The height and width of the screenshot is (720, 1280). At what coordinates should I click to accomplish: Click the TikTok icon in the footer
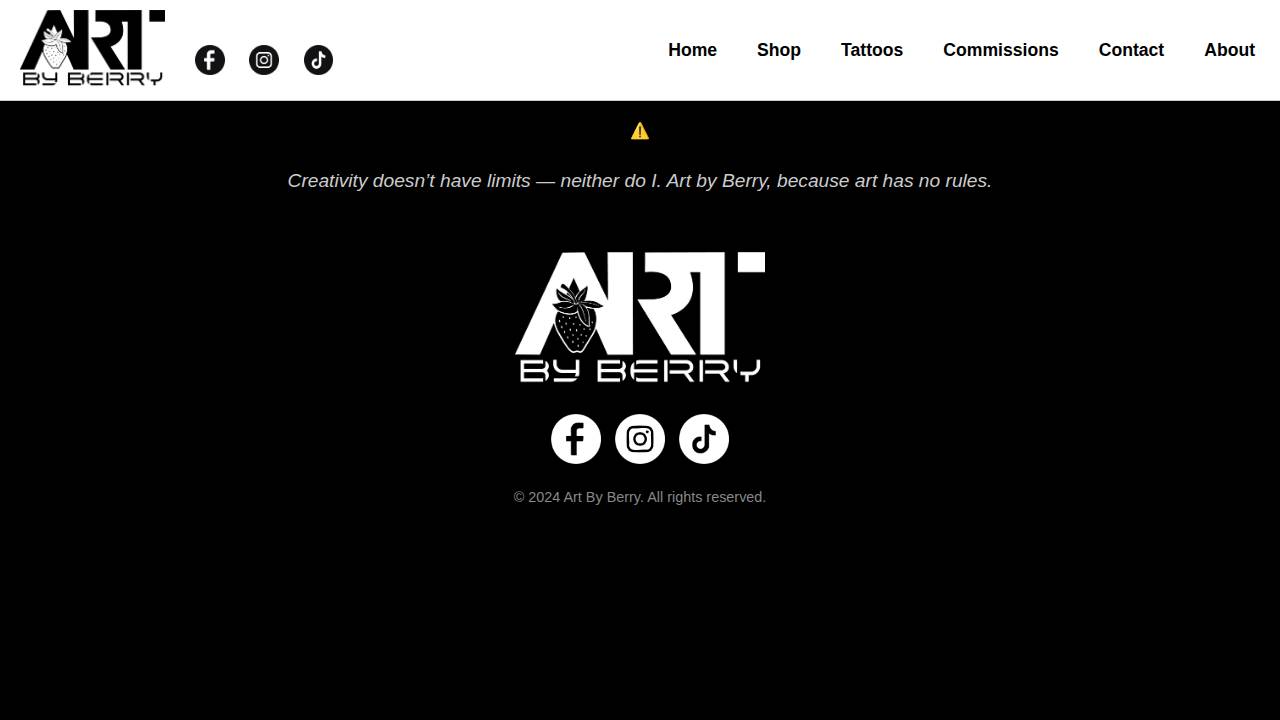coord(704,438)
